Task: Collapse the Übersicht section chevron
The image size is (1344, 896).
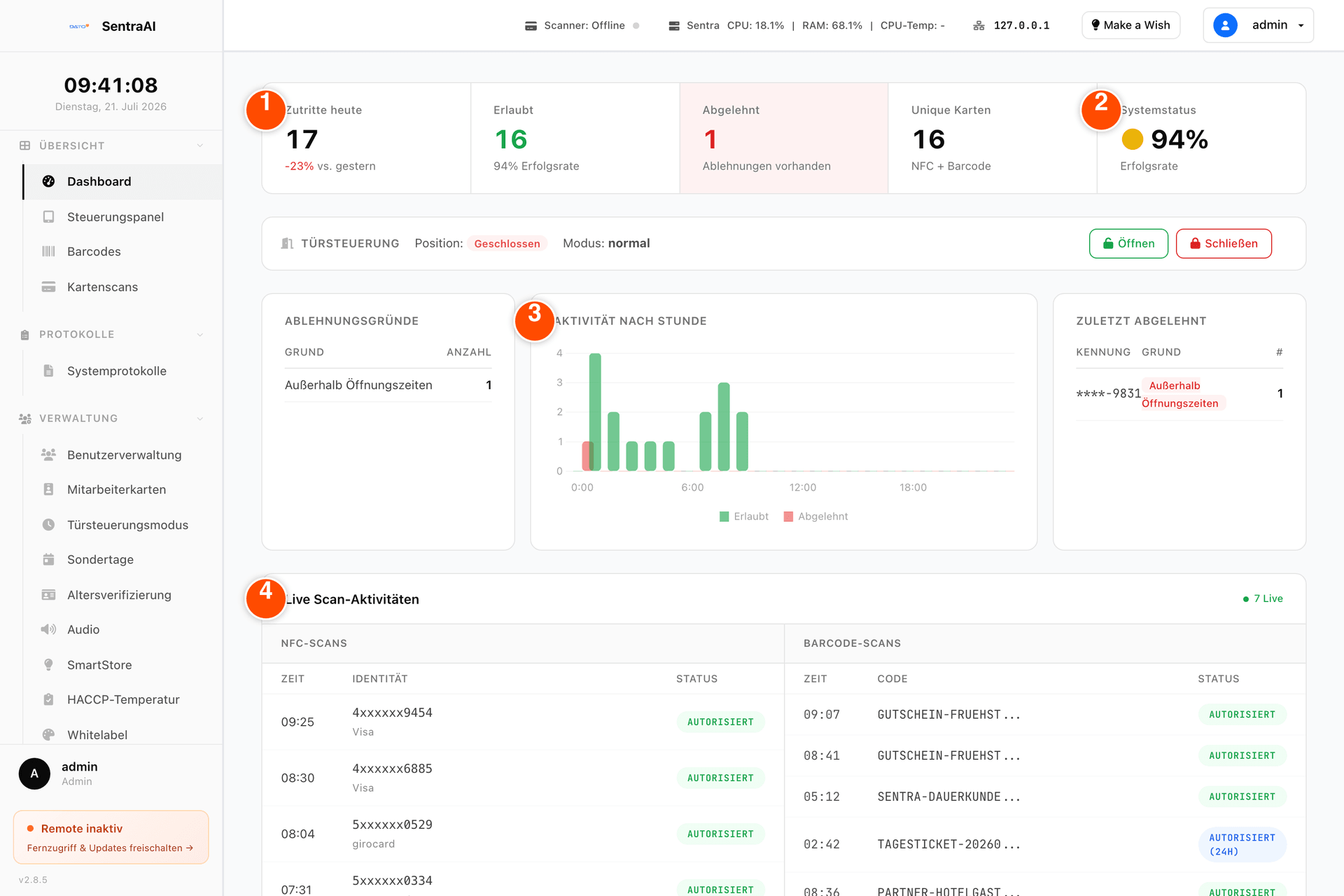Action: (200, 146)
